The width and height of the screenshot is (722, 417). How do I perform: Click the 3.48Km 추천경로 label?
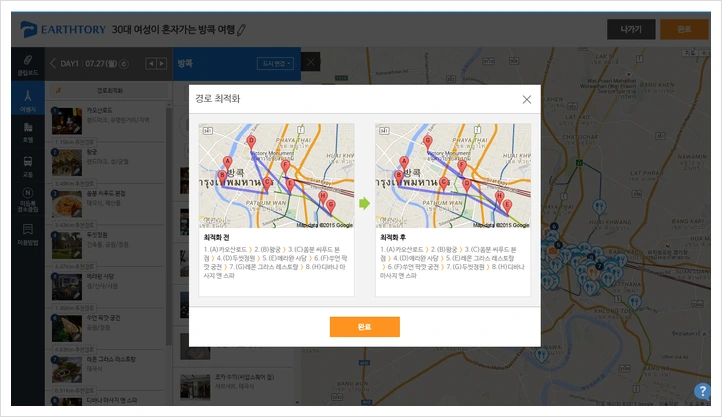tap(75, 183)
